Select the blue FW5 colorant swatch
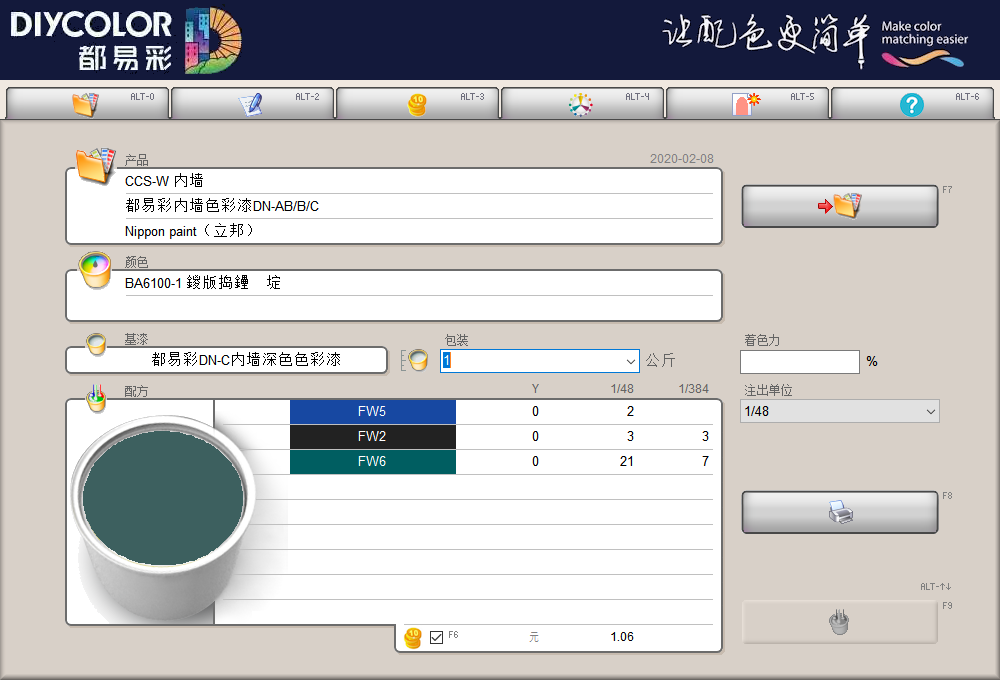This screenshot has height=680, width=1000. click(372, 411)
